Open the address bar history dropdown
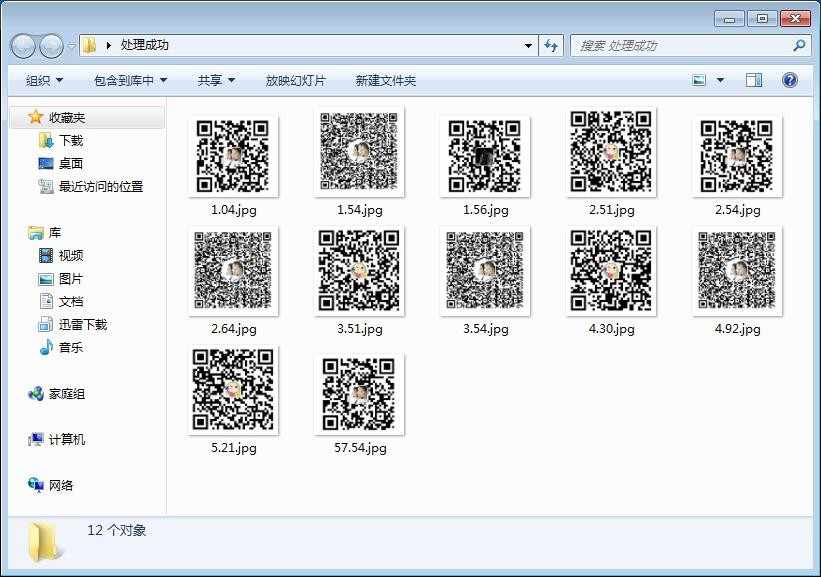This screenshot has width=821, height=577. (528, 46)
